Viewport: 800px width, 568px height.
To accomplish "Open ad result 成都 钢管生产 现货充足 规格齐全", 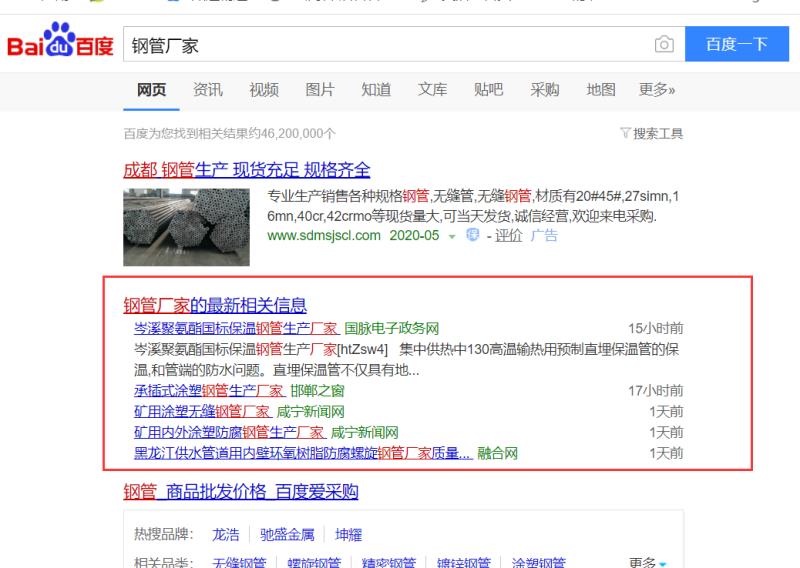I will point(246,169).
